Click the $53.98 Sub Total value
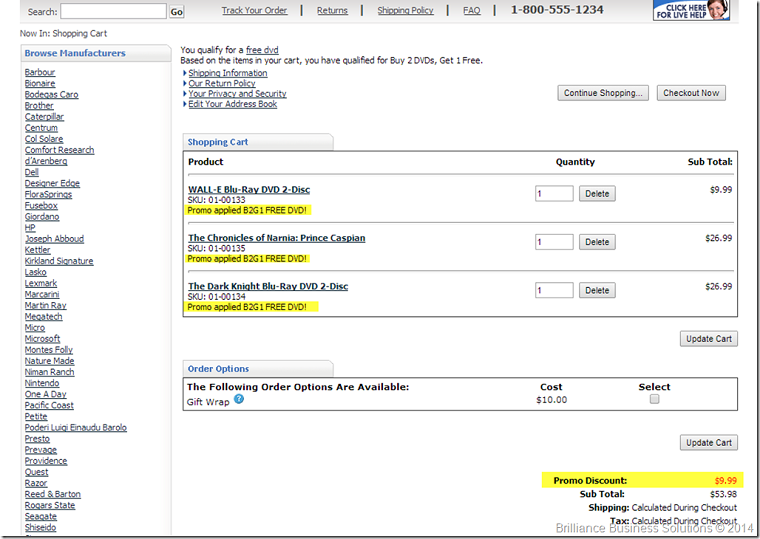 724,494
